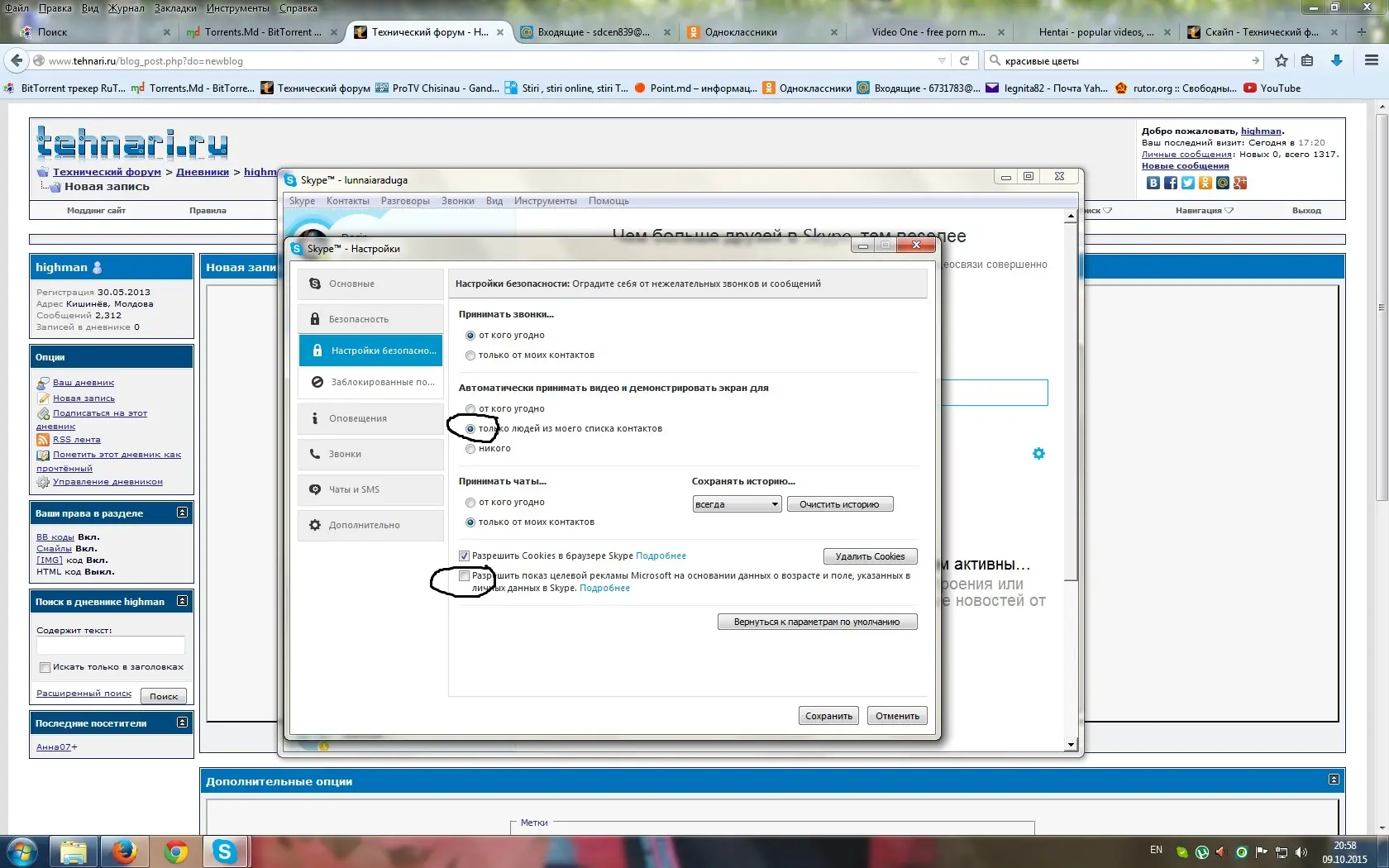The image size is (1389, 868).
Task: Launch Google Chrome from the taskbar
Action: point(176,851)
